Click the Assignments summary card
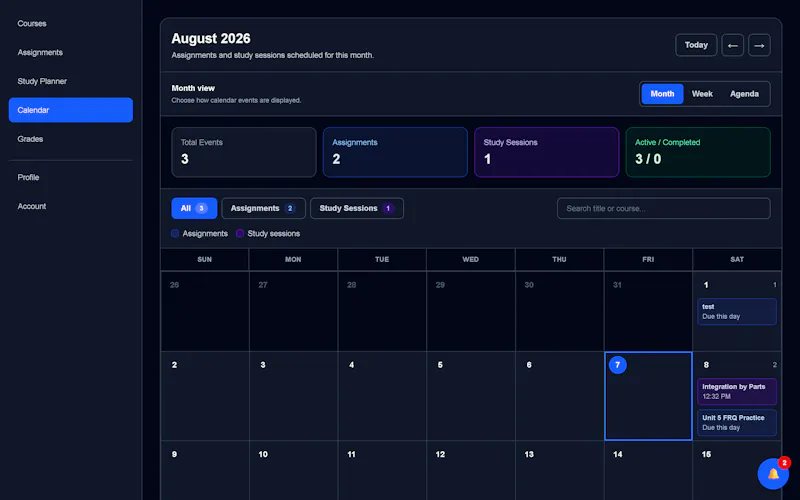Screen dimensions: 800x500 [x=395, y=152]
